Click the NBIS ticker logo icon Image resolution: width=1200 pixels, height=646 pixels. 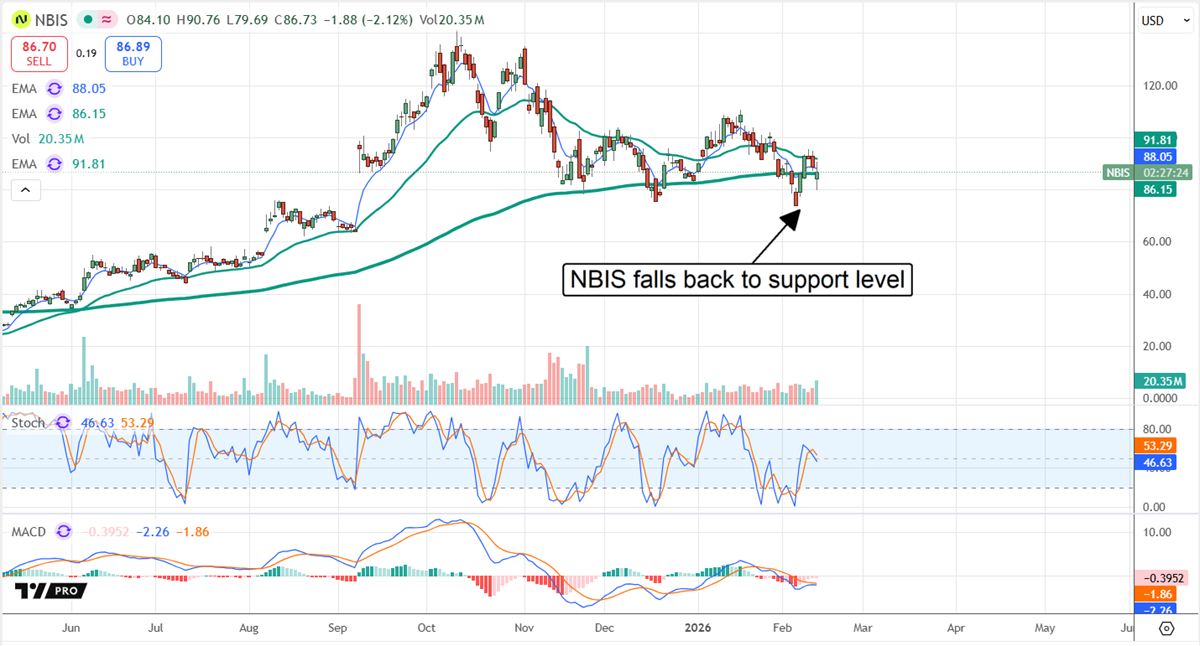[x=21, y=19]
